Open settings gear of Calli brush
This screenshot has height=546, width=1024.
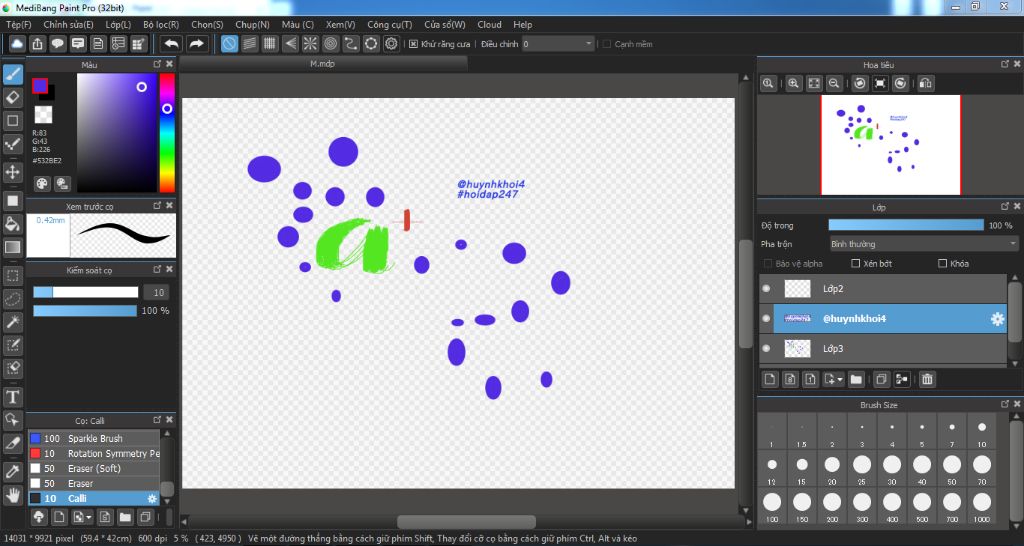coord(152,498)
